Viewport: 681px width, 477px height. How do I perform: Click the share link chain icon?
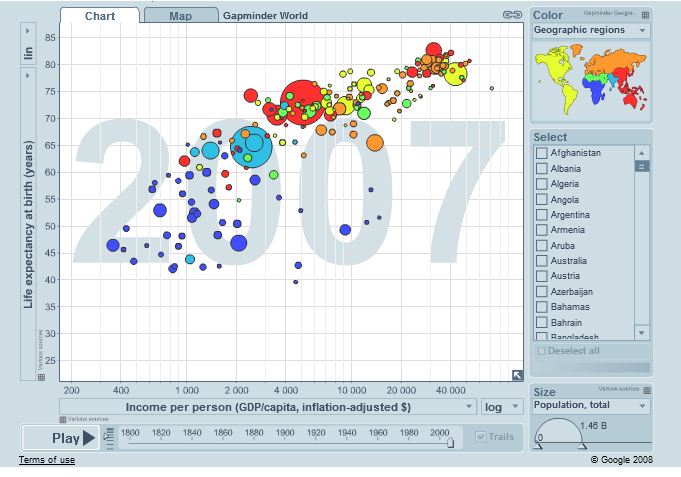tap(512, 15)
